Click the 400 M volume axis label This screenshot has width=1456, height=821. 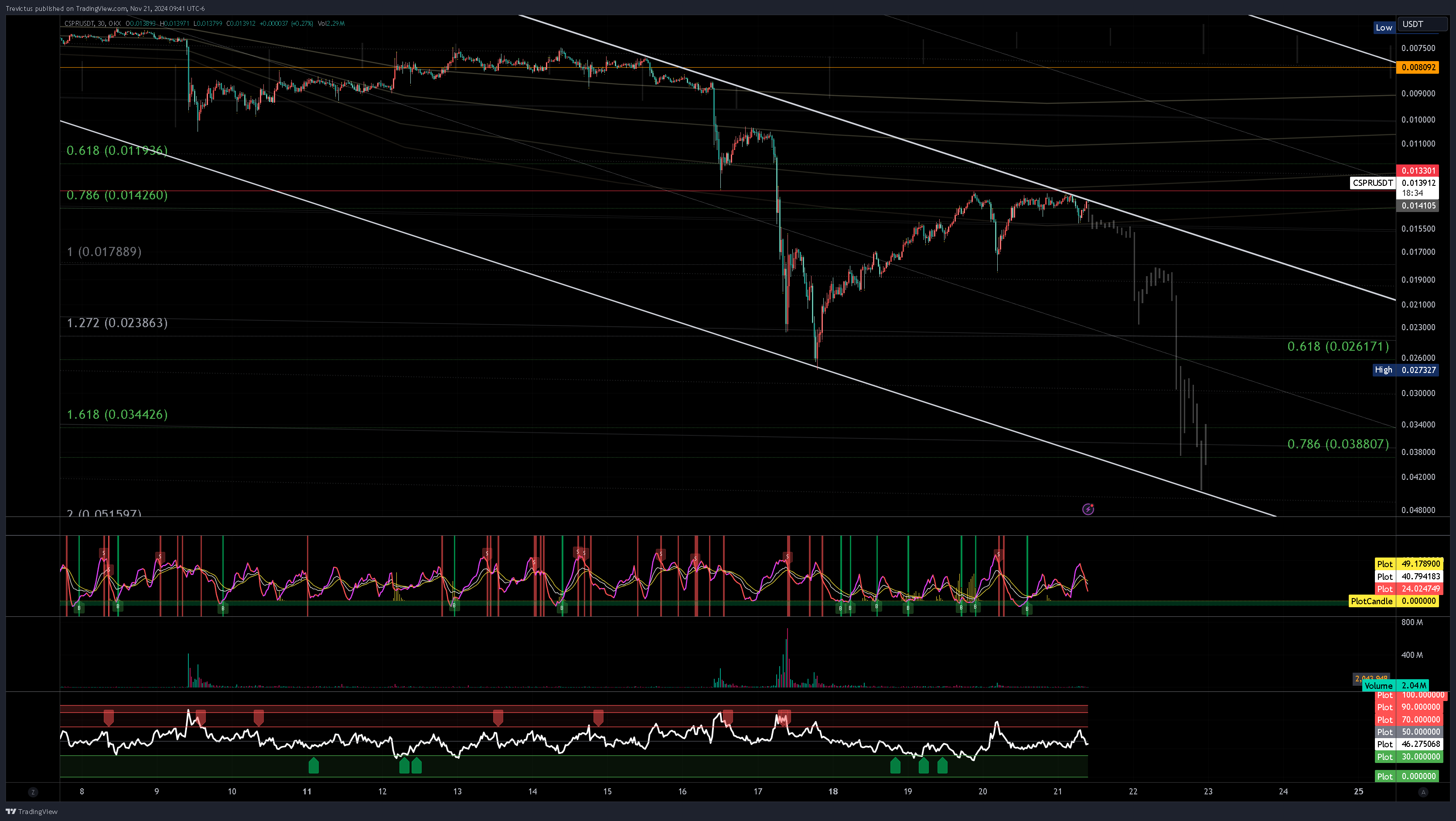(1412, 655)
